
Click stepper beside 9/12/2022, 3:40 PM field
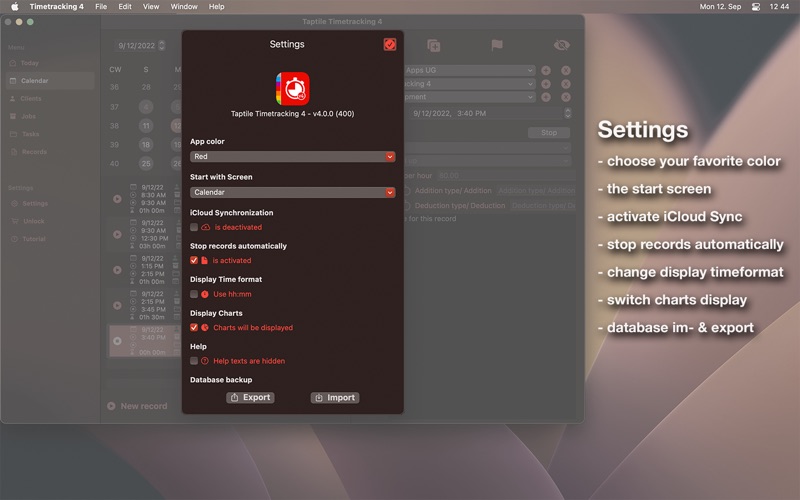[567, 113]
